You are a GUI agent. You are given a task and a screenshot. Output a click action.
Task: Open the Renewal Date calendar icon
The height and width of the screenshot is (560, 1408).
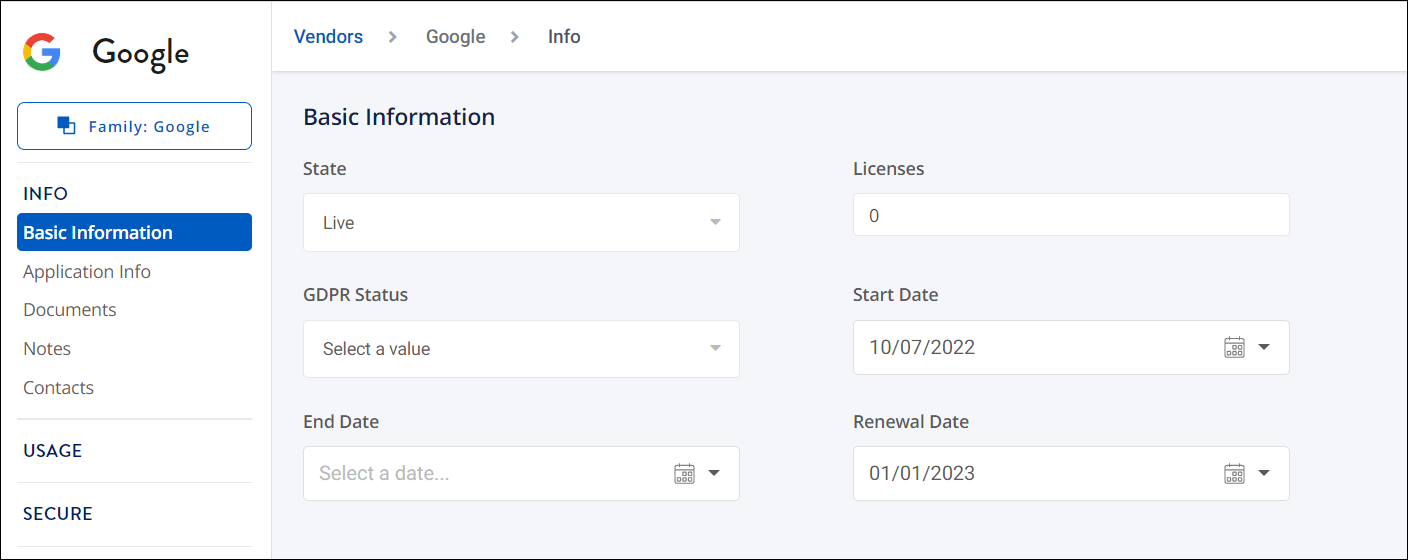pos(1235,473)
